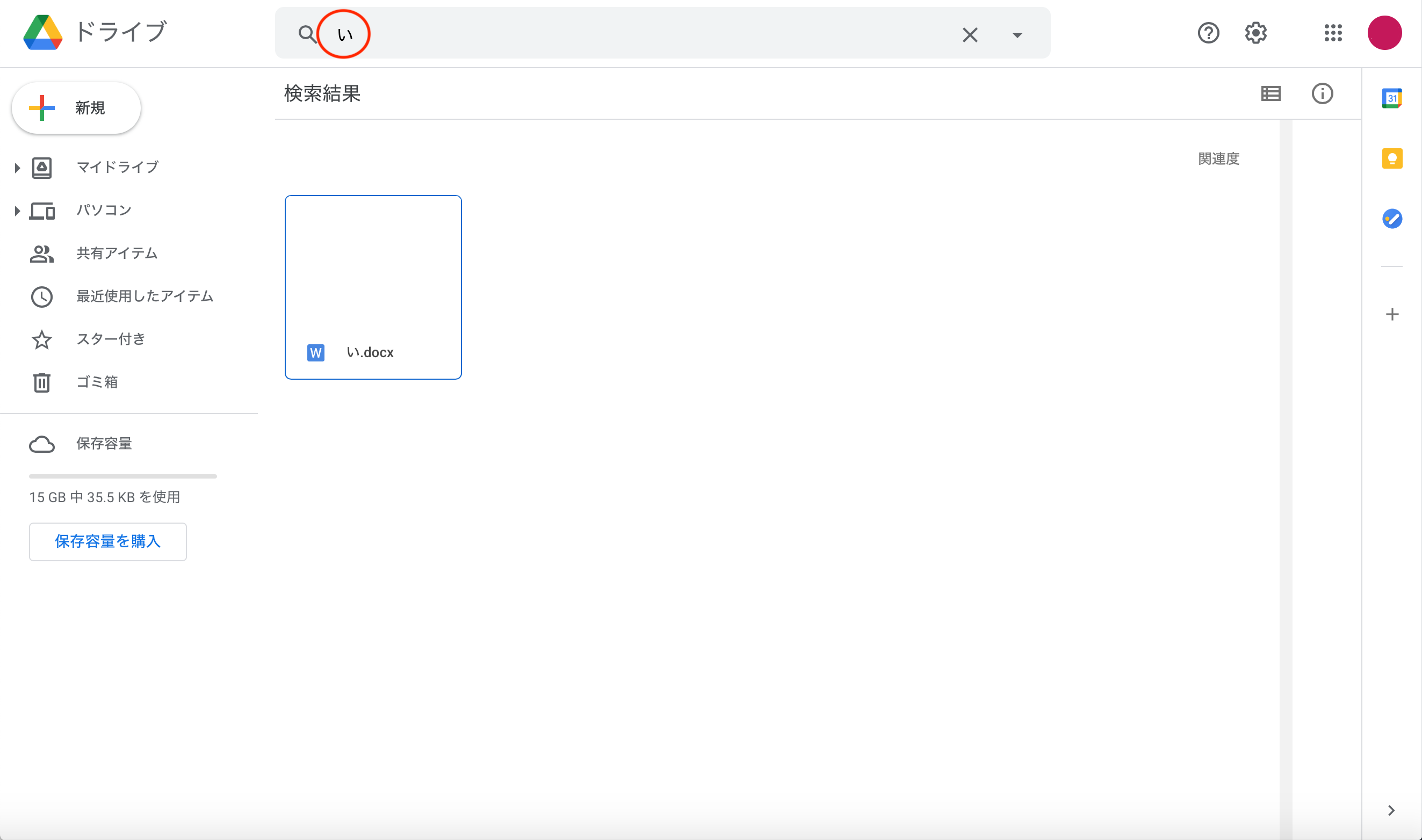This screenshot has width=1422, height=840.
Task: Click the add-ons plus icon
Action: point(1391,314)
